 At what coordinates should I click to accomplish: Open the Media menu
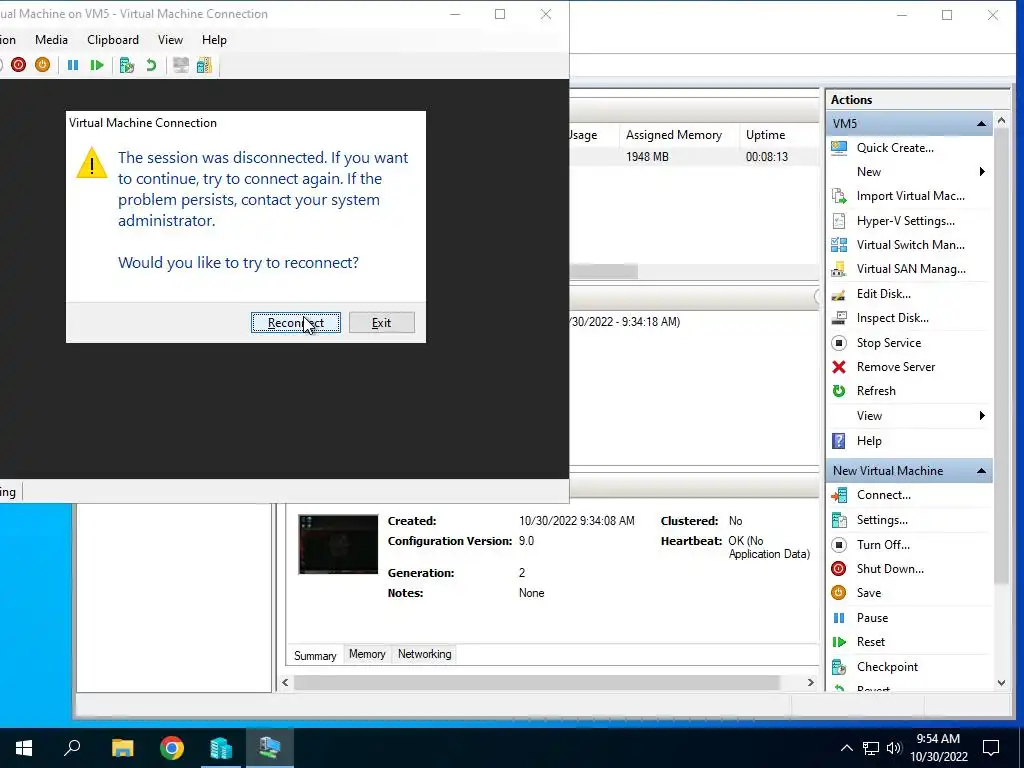tap(52, 40)
